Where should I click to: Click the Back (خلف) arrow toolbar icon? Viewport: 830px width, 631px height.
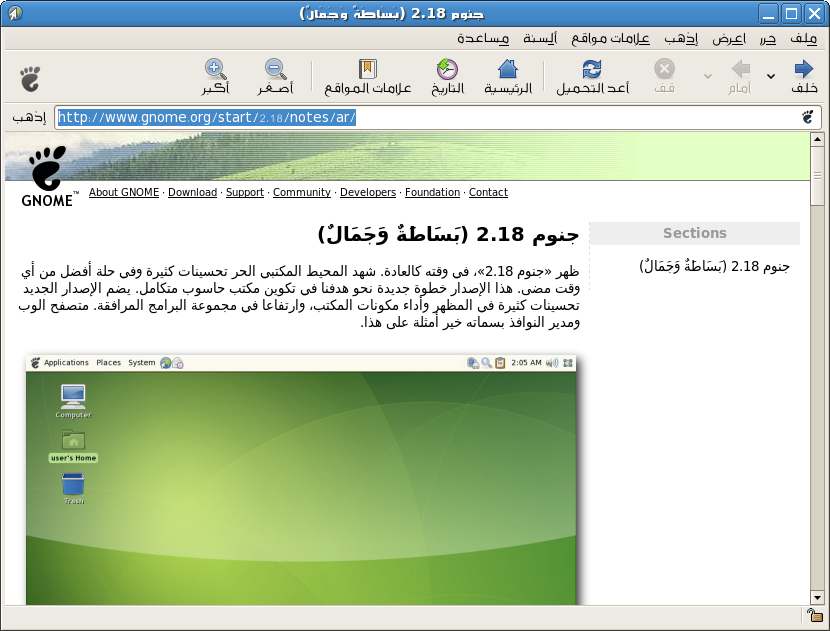click(803, 70)
